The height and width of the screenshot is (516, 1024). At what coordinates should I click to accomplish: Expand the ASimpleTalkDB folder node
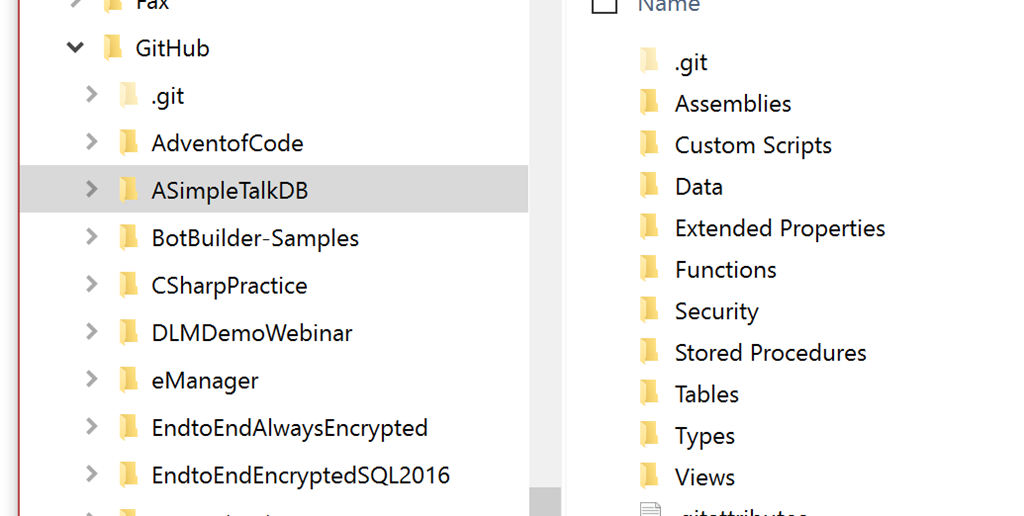point(92,189)
